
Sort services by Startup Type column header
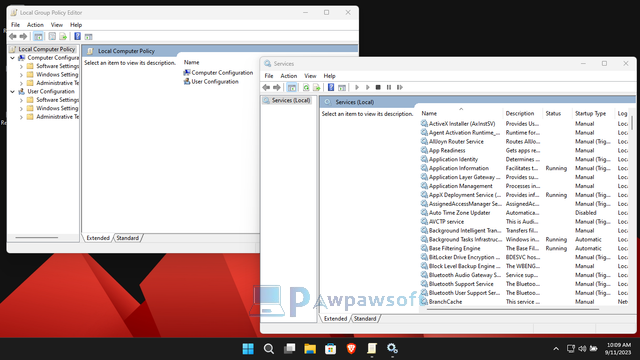tap(593, 113)
